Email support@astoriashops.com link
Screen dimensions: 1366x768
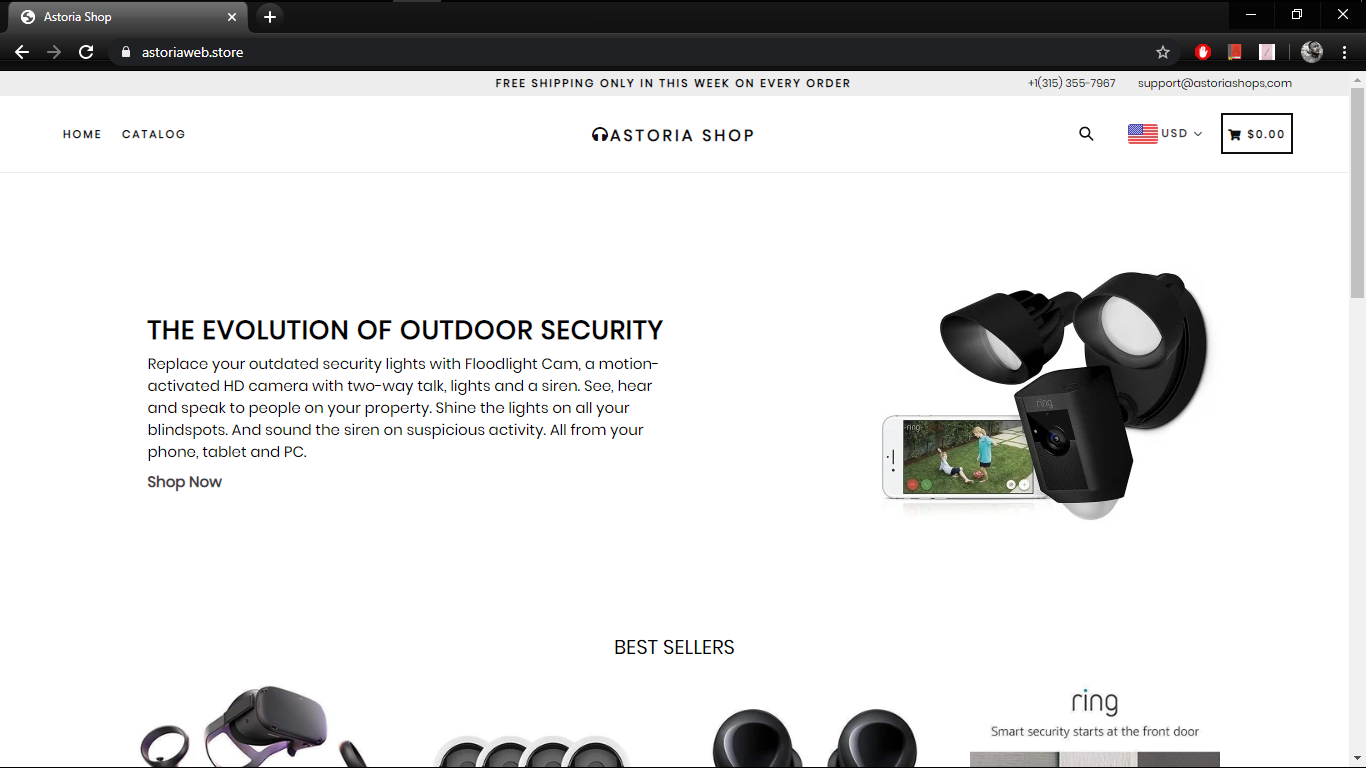pos(1215,83)
